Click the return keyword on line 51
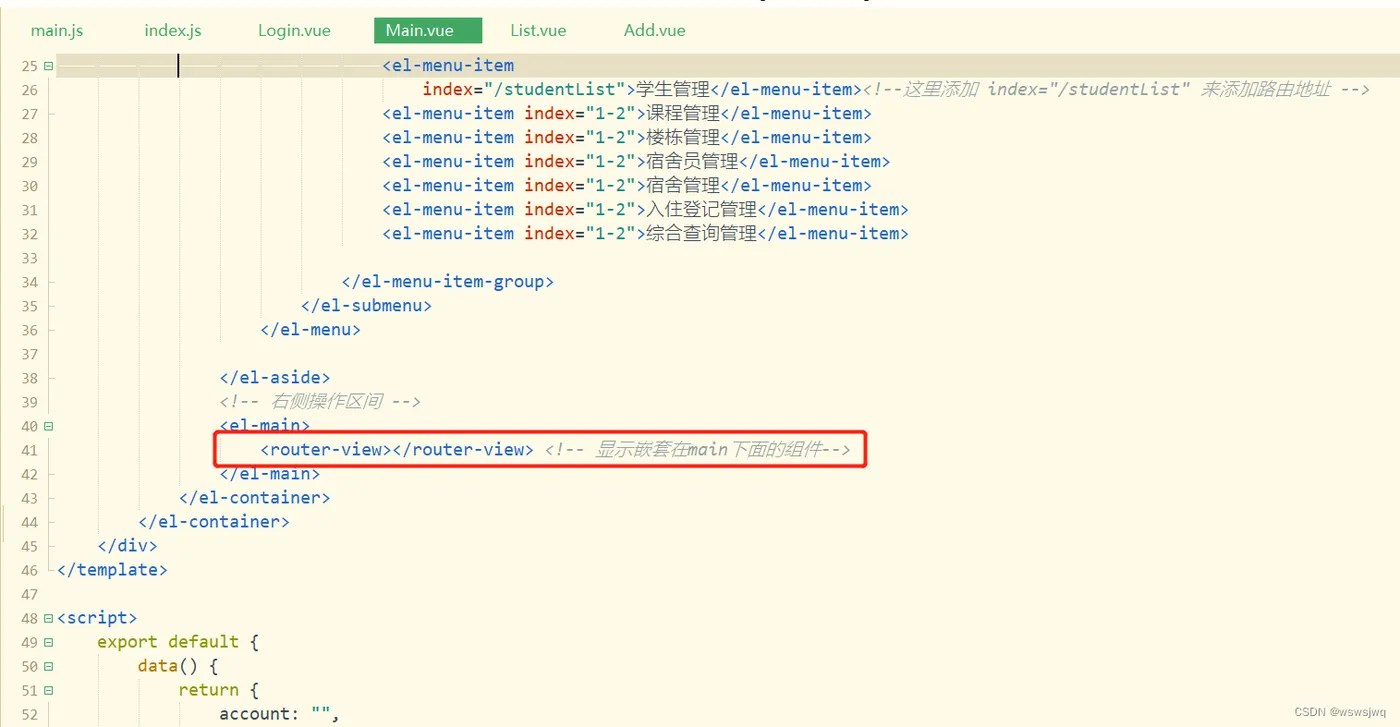 [x=209, y=690]
